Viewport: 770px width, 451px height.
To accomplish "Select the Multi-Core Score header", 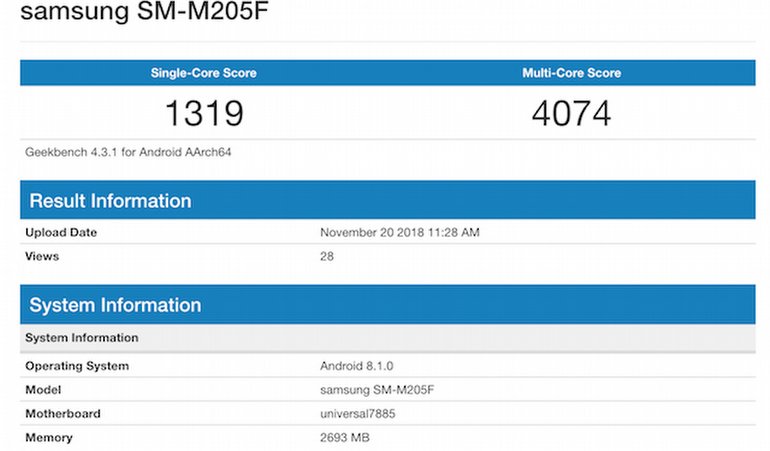I will [571, 73].
